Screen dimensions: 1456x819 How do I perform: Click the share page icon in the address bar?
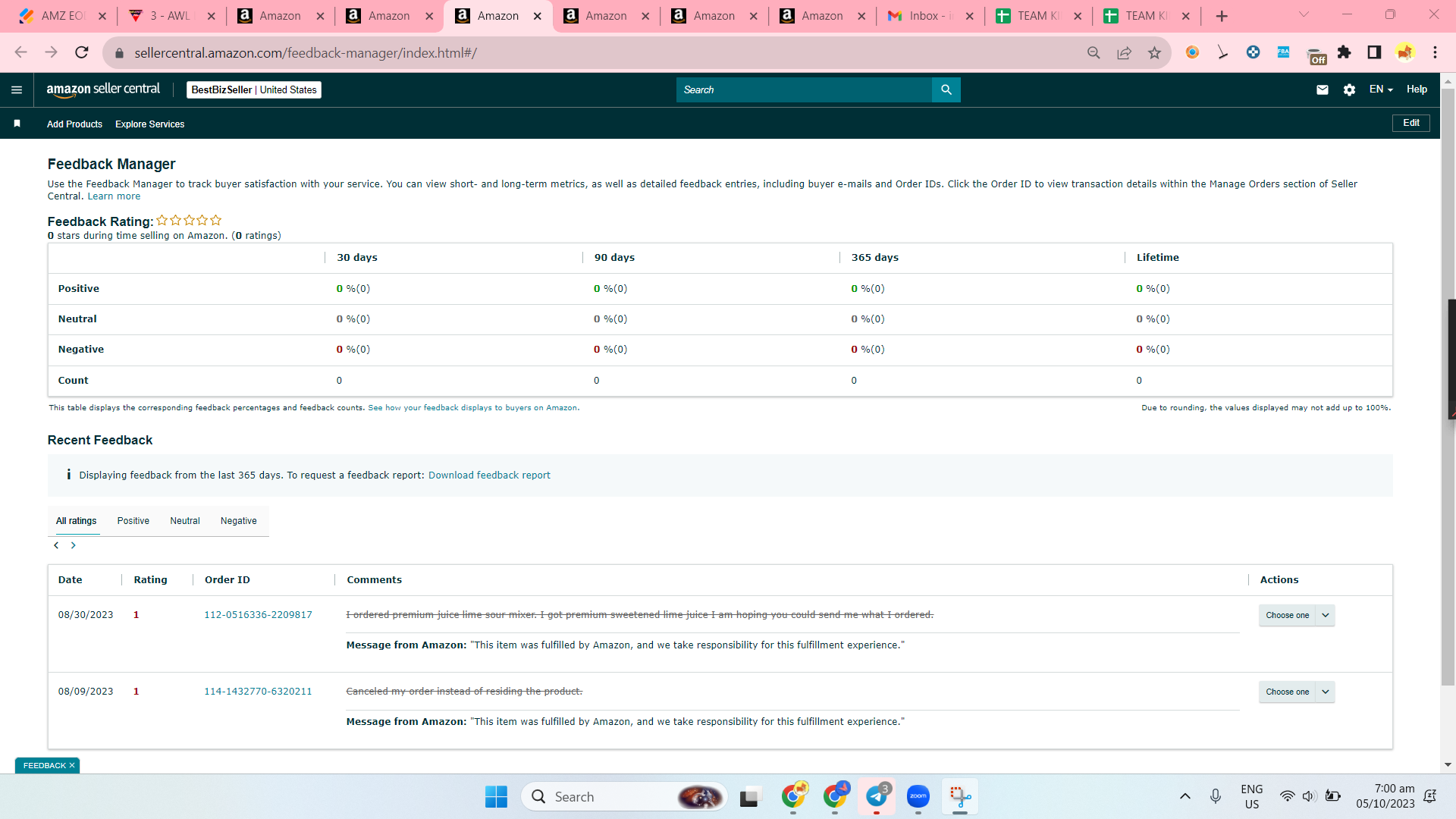coord(1124,52)
